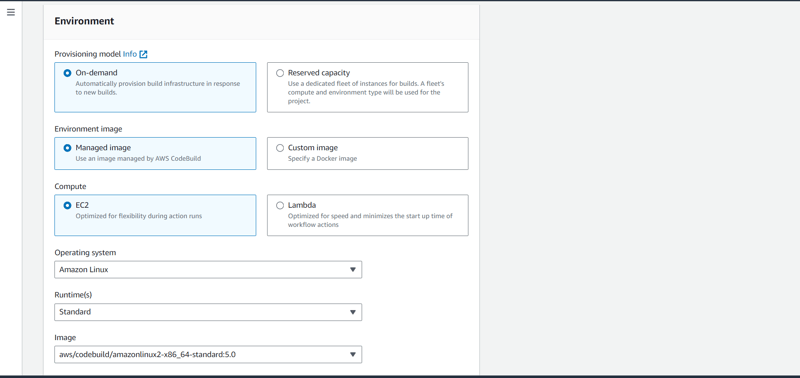Click the 'Image' field label

pyautogui.click(x=65, y=337)
